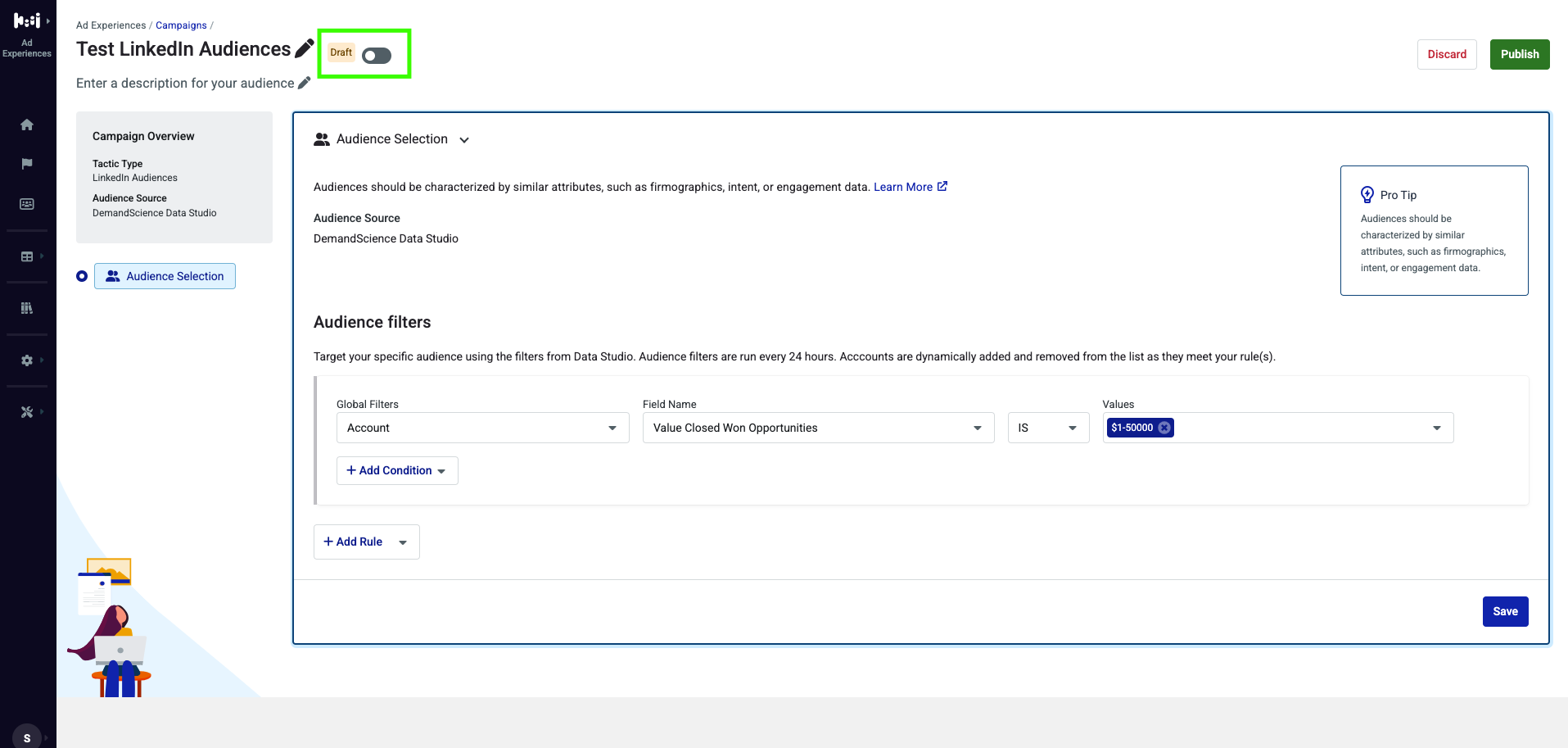Screen dimensions: 1568x748
Task: Click the Ad Experiences breadcrumb
Action: [111, 25]
